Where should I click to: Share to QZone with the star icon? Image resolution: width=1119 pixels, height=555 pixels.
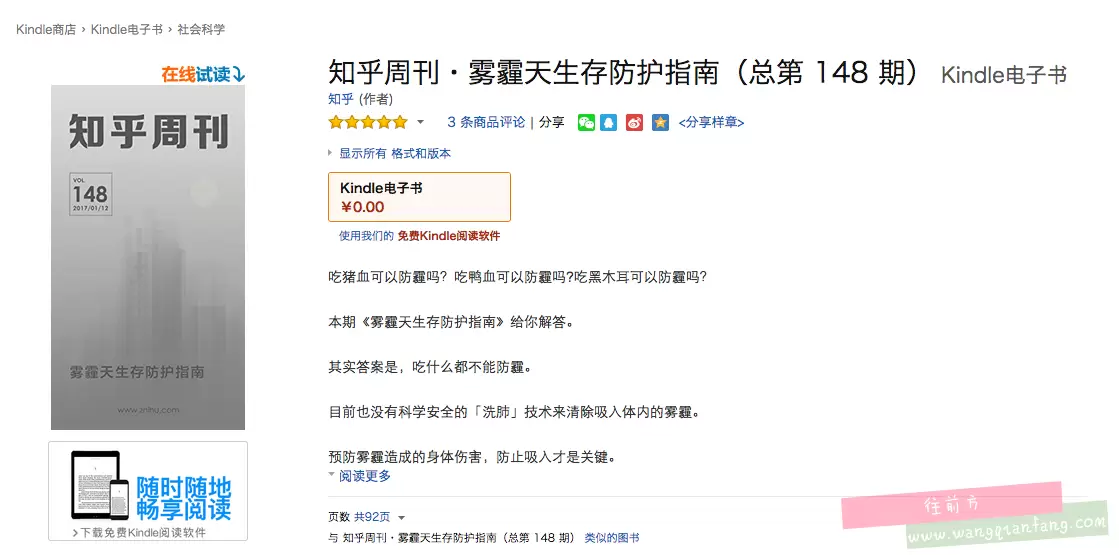coord(660,122)
